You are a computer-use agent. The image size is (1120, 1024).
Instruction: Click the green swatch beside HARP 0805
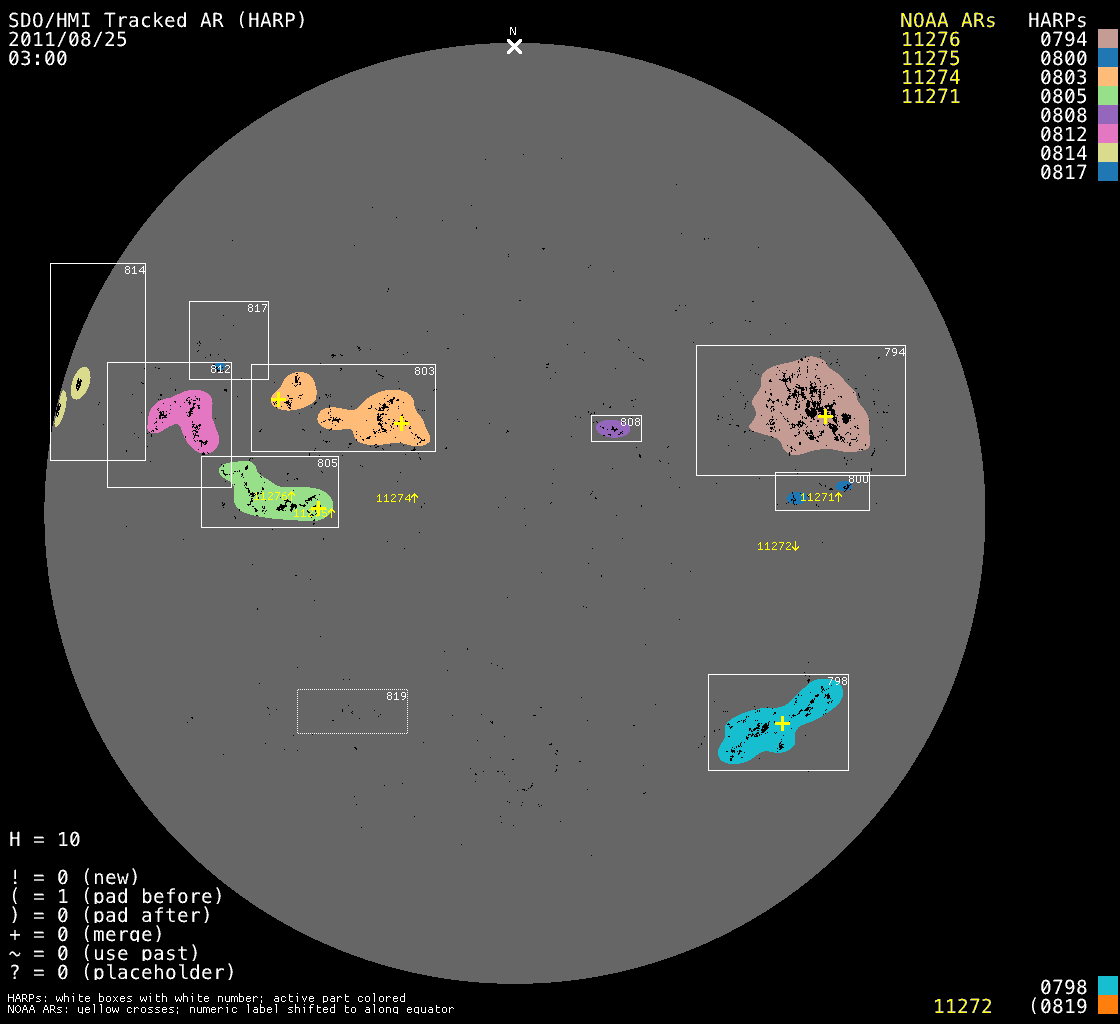(x=1107, y=96)
